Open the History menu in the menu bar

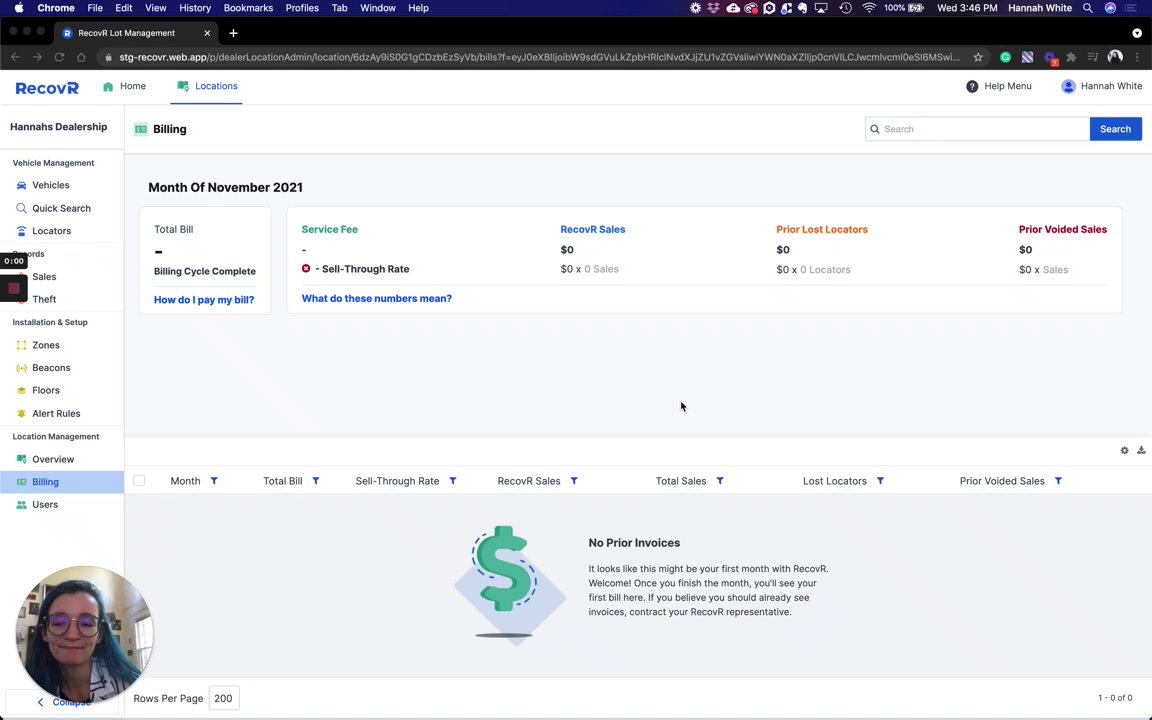[x=195, y=8]
